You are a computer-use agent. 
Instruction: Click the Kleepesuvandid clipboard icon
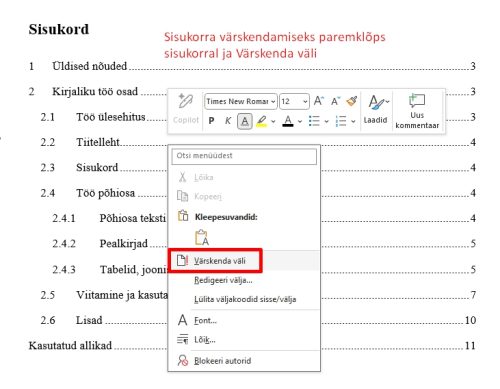click(x=183, y=216)
